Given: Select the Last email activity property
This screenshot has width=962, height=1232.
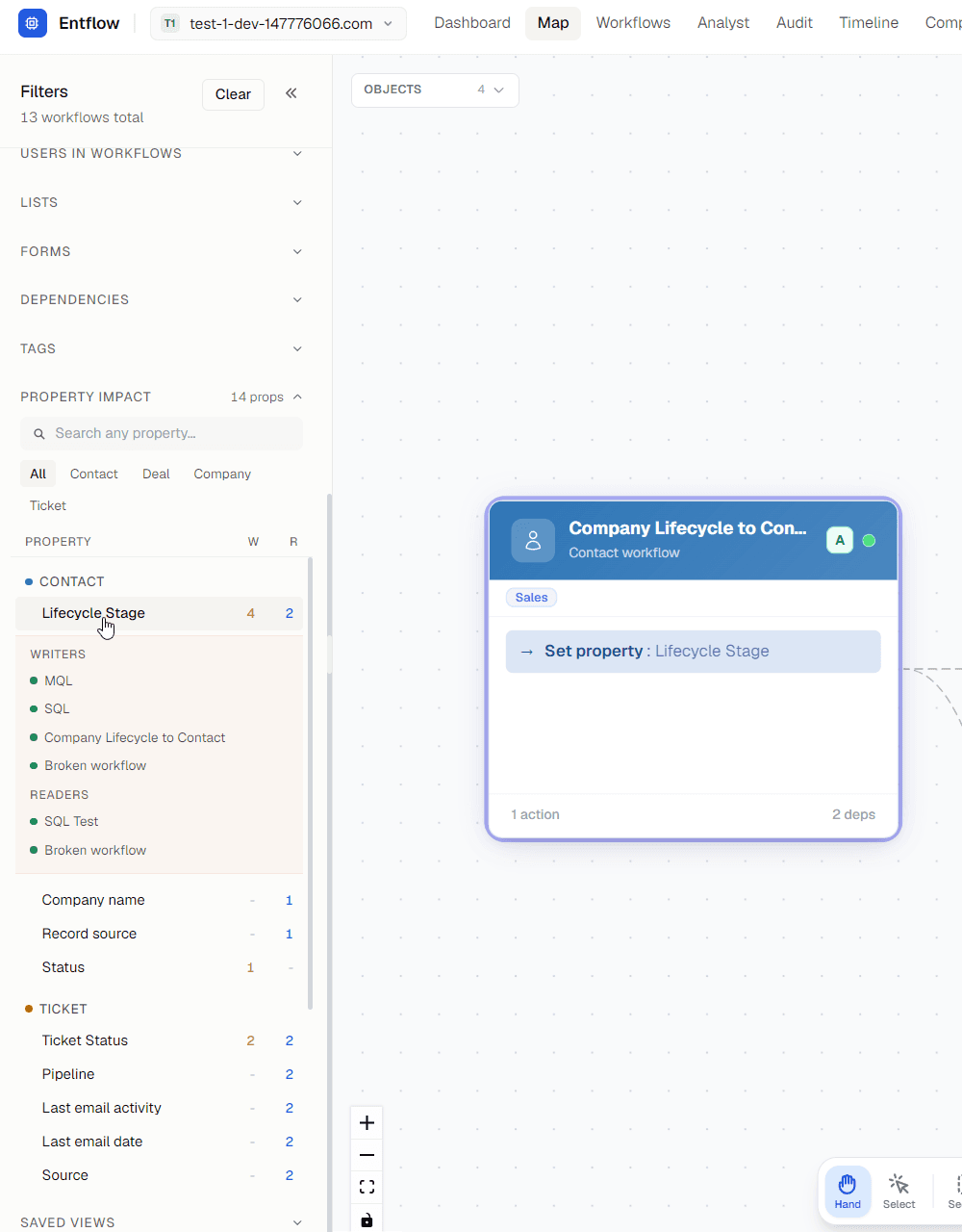Looking at the screenshot, I should [x=160, y=1108].
